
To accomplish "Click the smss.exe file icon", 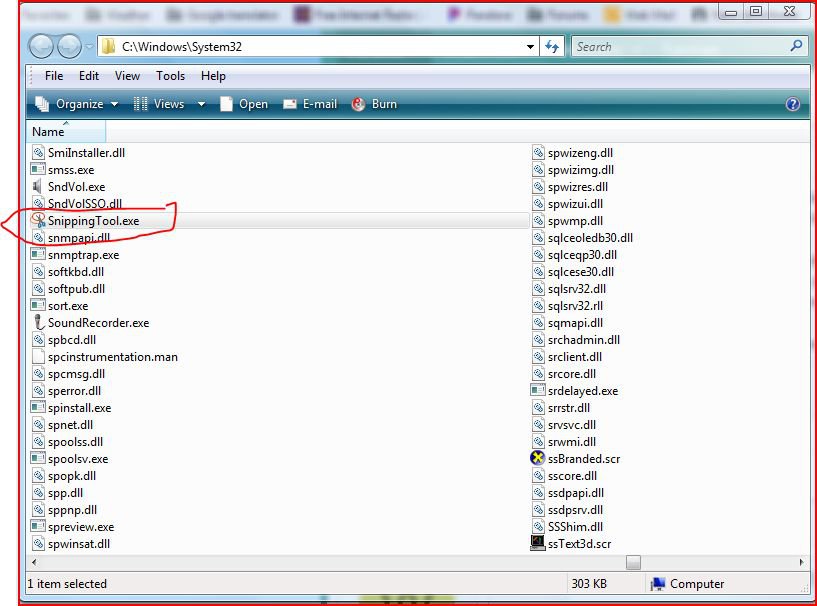I will click(38, 169).
